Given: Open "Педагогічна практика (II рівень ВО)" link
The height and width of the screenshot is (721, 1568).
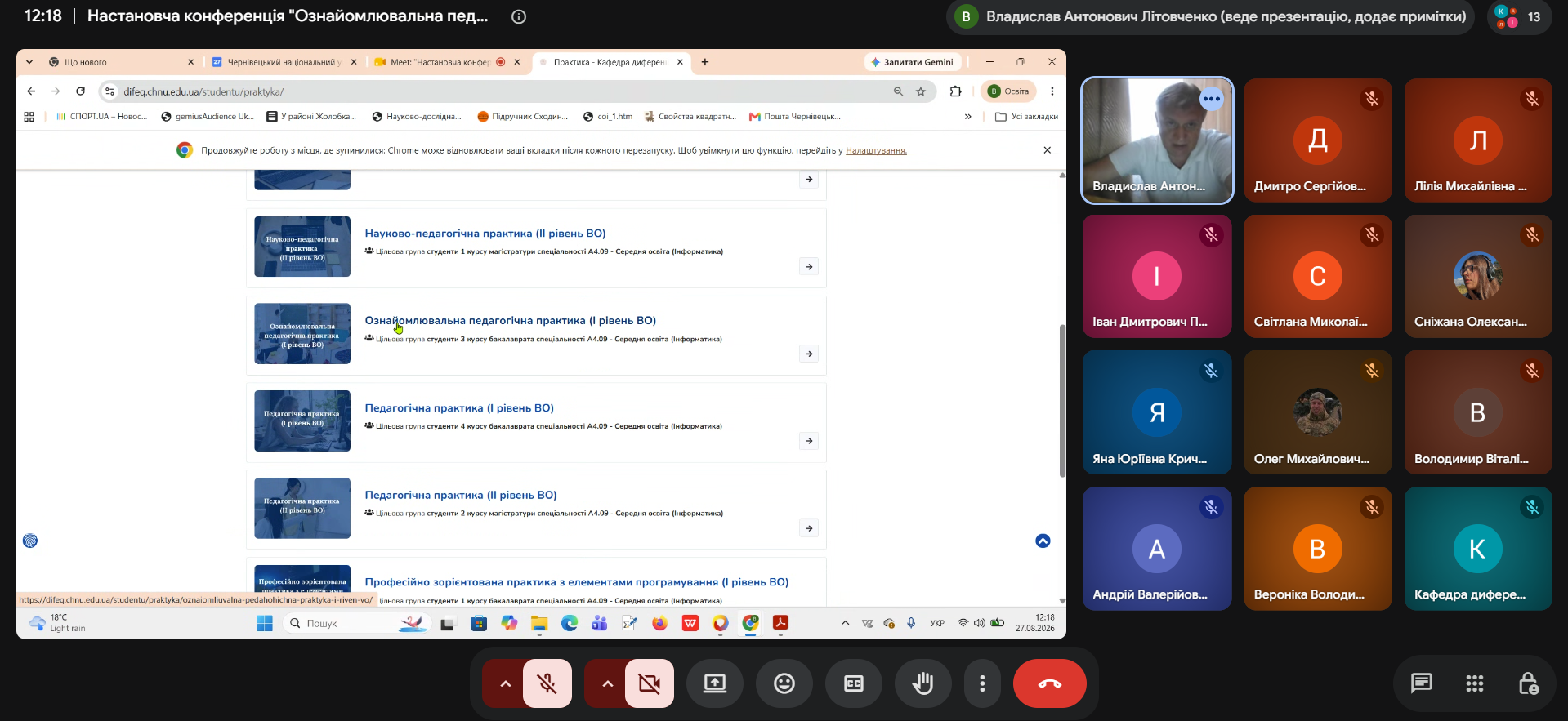Looking at the screenshot, I should pyautogui.click(x=461, y=496).
